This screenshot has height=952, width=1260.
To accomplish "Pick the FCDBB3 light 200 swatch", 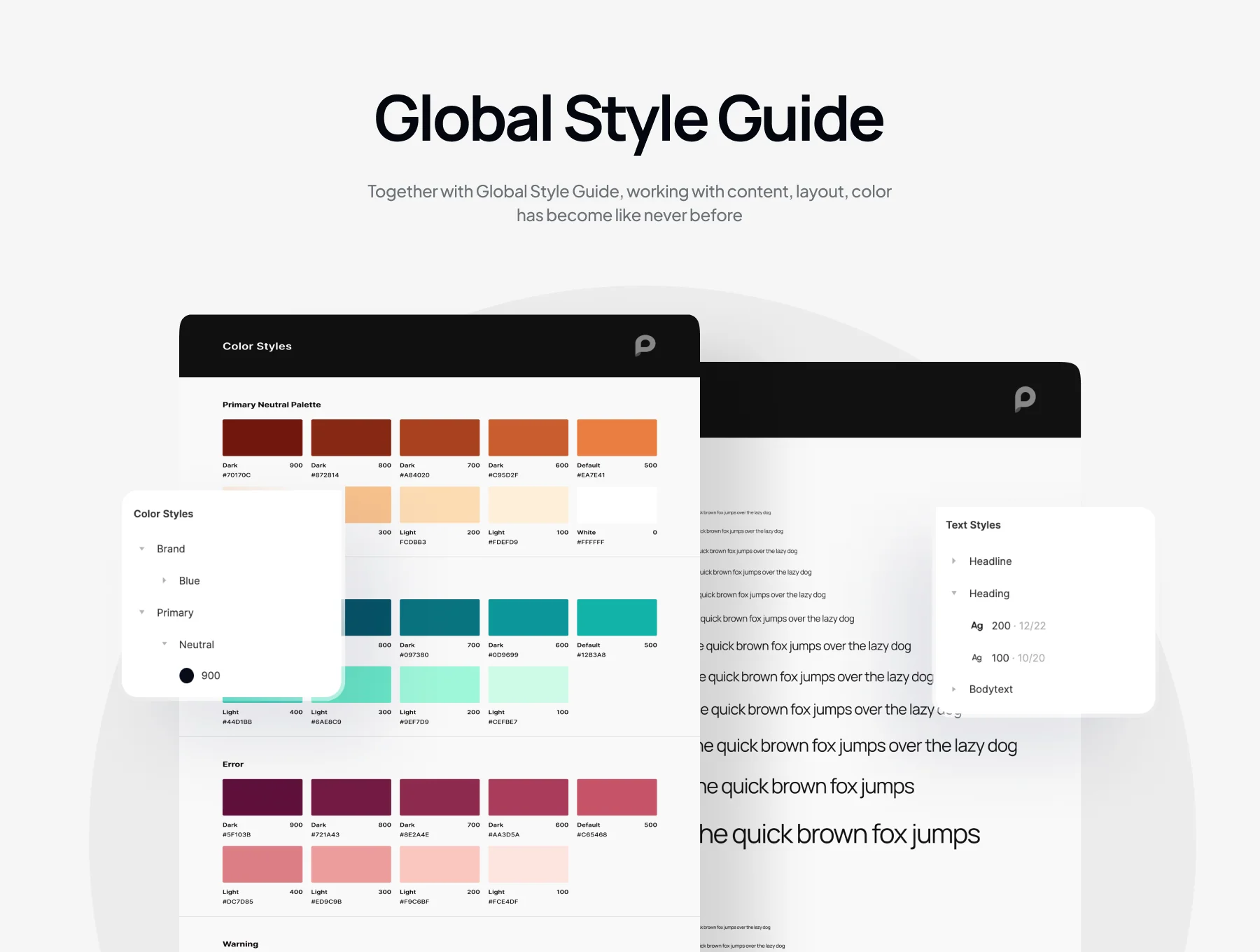I will tap(440, 505).
